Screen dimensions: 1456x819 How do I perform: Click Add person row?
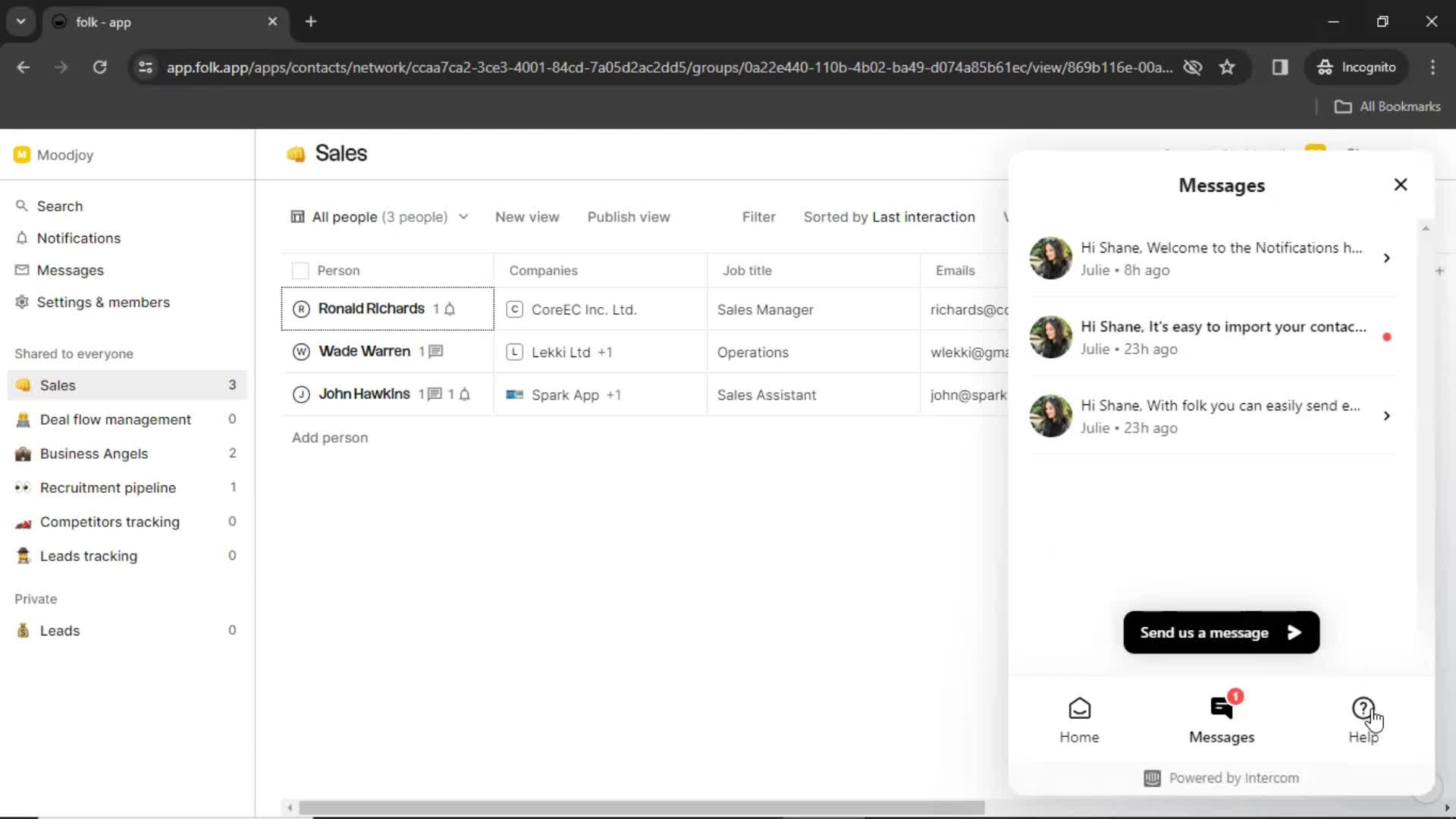pyautogui.click(x=330, y=438)
